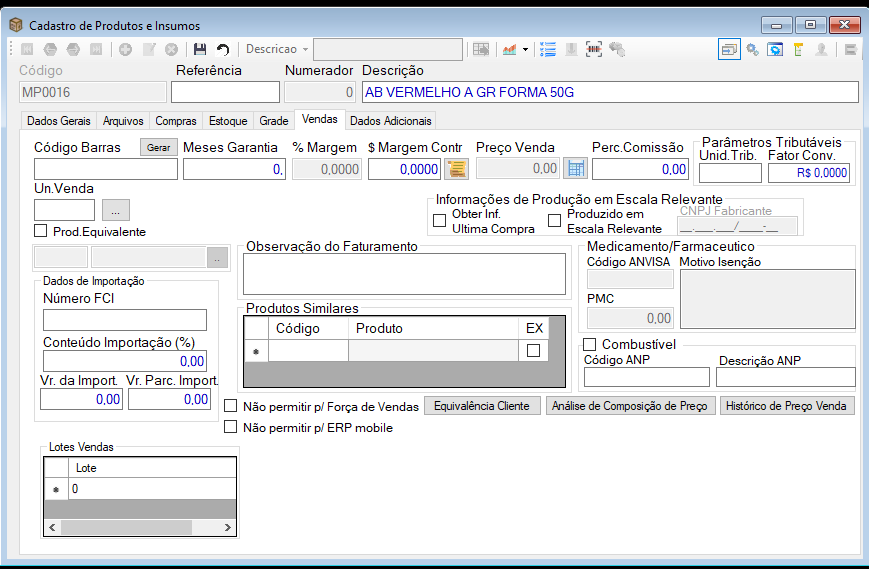Screen dimensions: 869x569
Task: Click the Número FCI field
Action: click(x=125, y=320)
